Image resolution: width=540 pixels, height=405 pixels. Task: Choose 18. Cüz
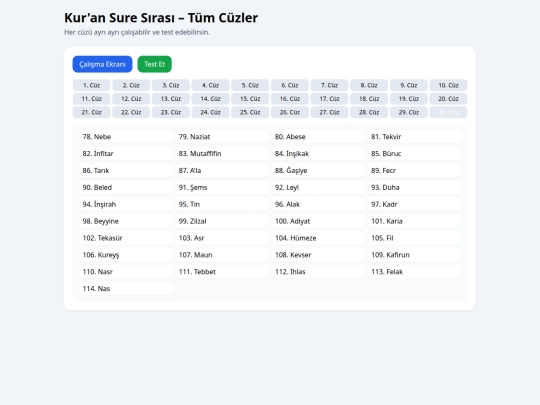point(369,99)
